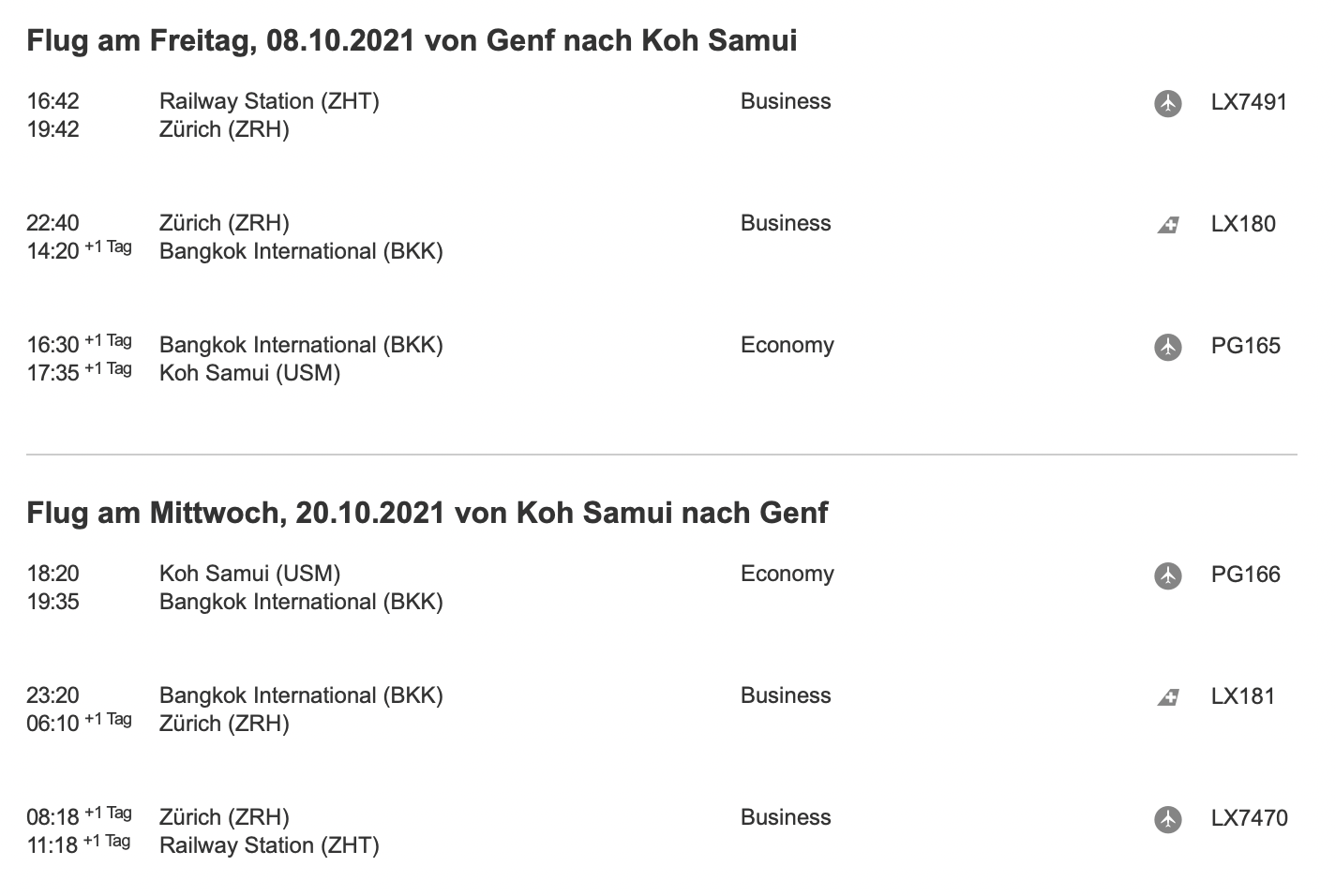Select flight number LX180
Screen dimensions: 1335x896
click(x=1243, y=224)
